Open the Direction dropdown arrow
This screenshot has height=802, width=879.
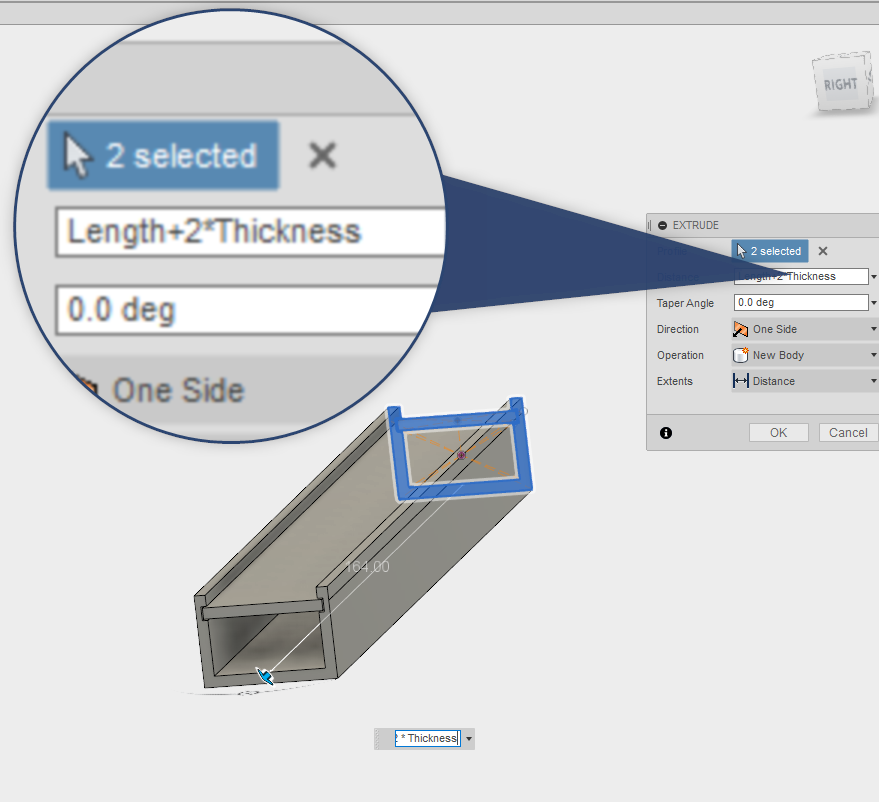[873, 329]
